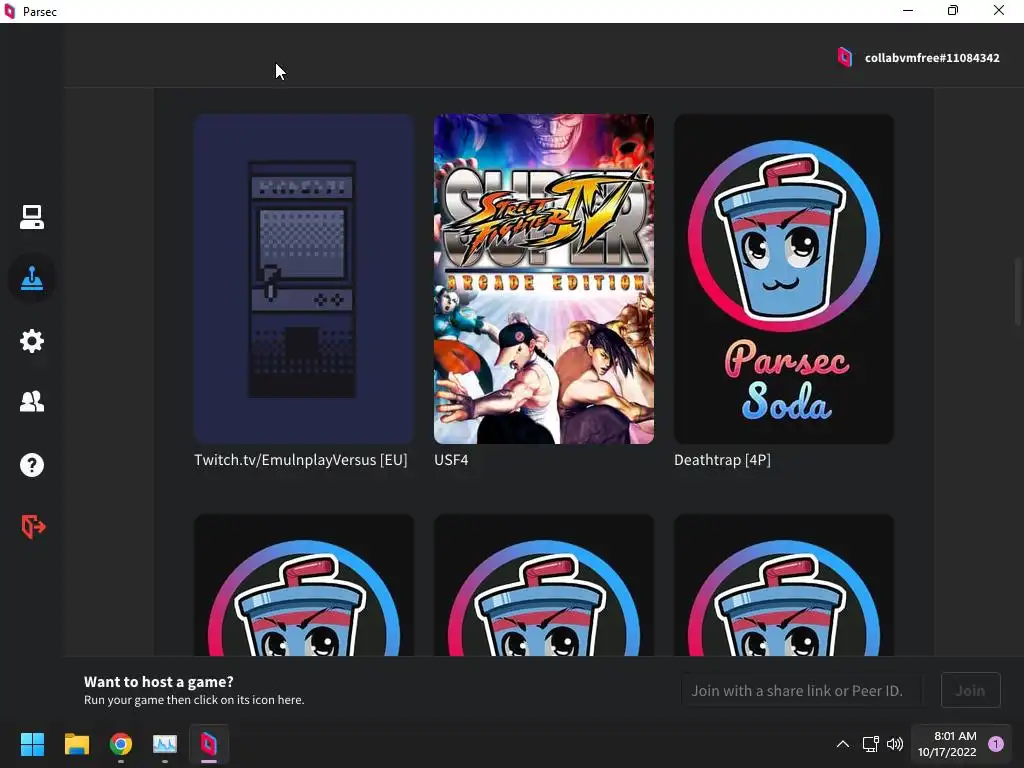
Task: Open the Twitch.tv/EmulnplayVersus [EU] thumbnail
Action: point(304,279)
